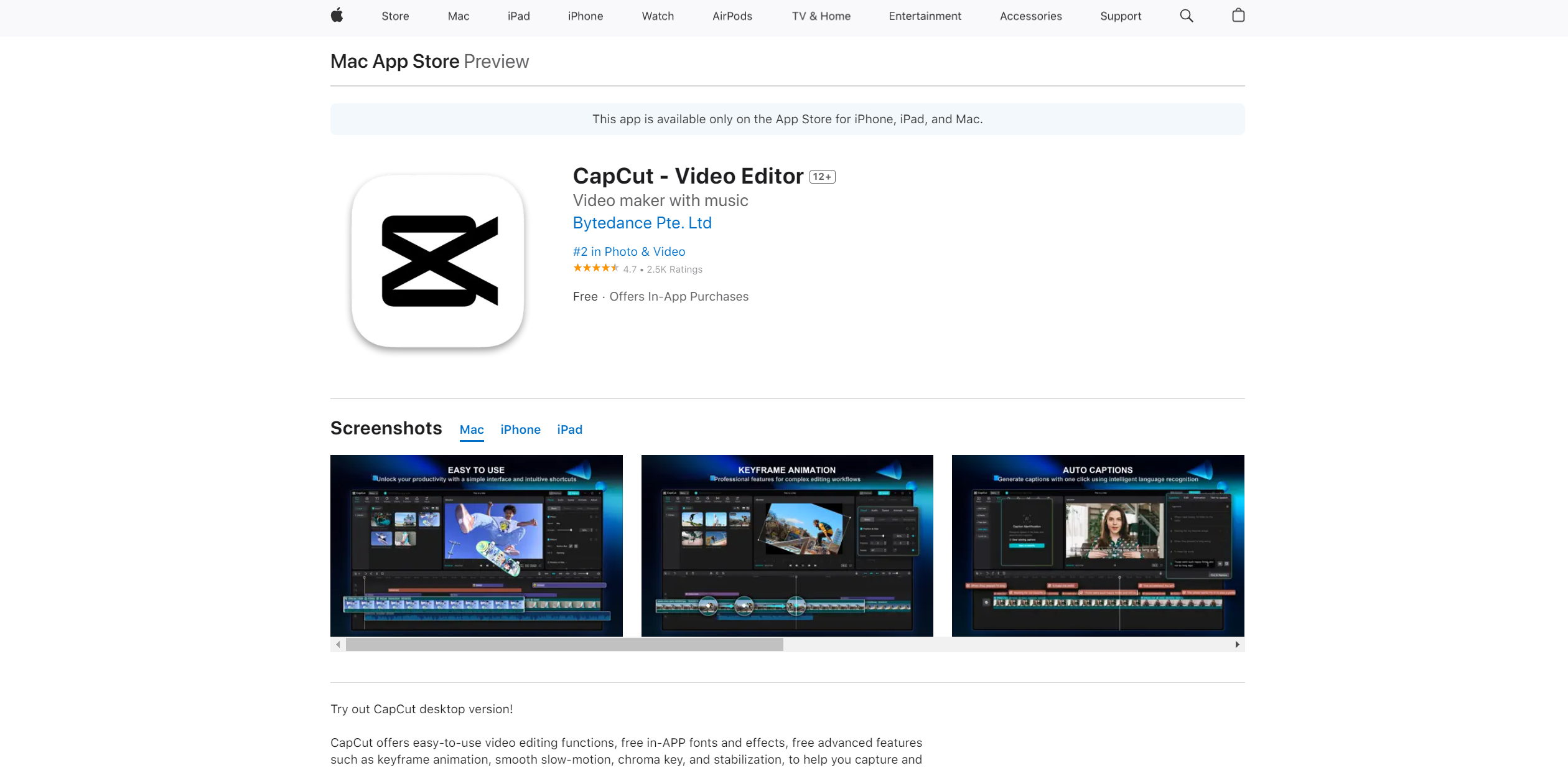Screen dimensions: 1568x768
Task: Open Bytedance Pte. Ltd developer link
Action: pos(642,223)
